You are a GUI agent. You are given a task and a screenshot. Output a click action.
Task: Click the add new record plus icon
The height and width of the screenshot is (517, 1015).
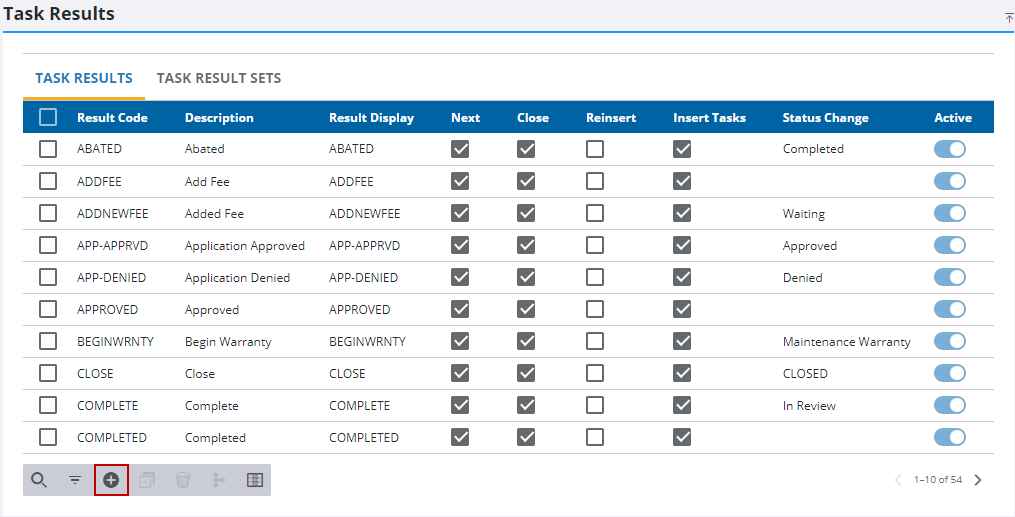coord(111,480)
